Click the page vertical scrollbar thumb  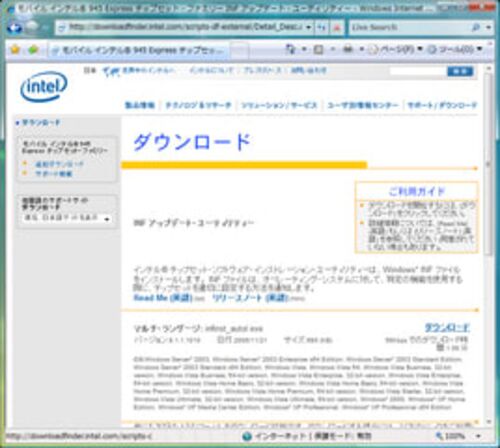(x=488, y=165)
